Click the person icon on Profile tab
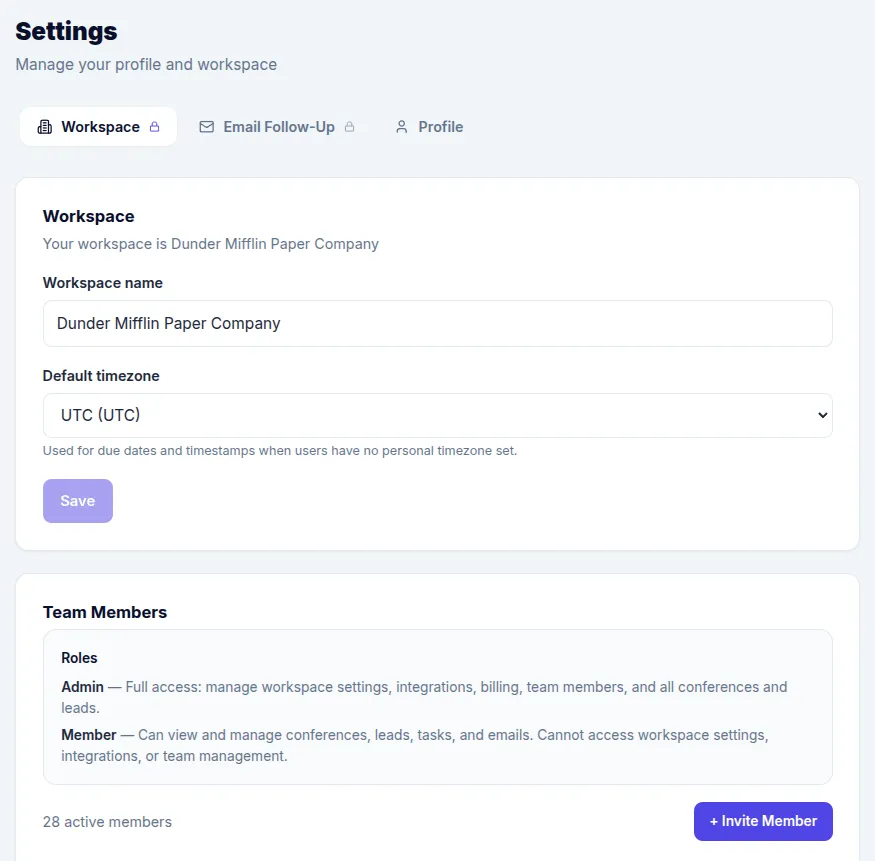This screenshot has width=875, height=861. click(402, 127)
